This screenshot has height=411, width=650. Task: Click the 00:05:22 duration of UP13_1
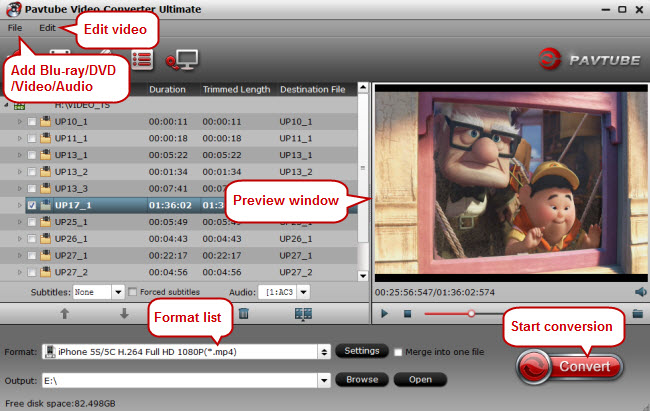point(168,155)
